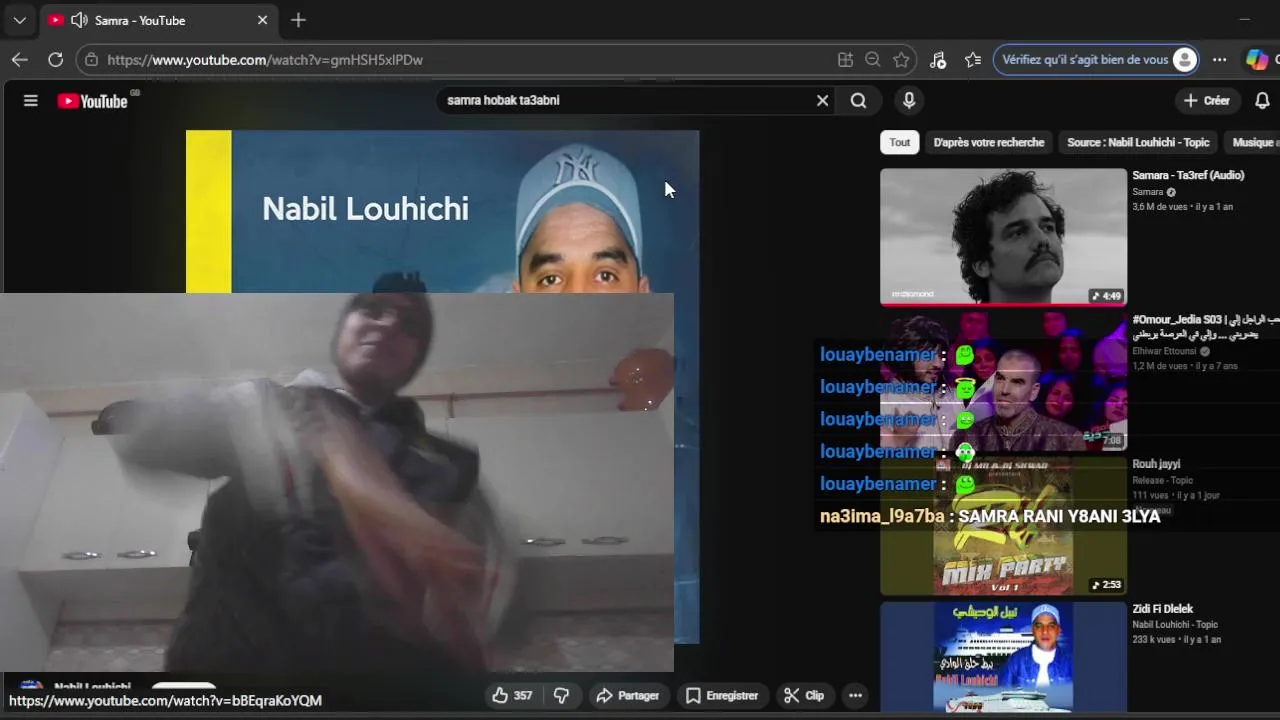Viewport: 1280px width, 720px height.
Task: Open a new browser tab
Action: tap(298, 20)
